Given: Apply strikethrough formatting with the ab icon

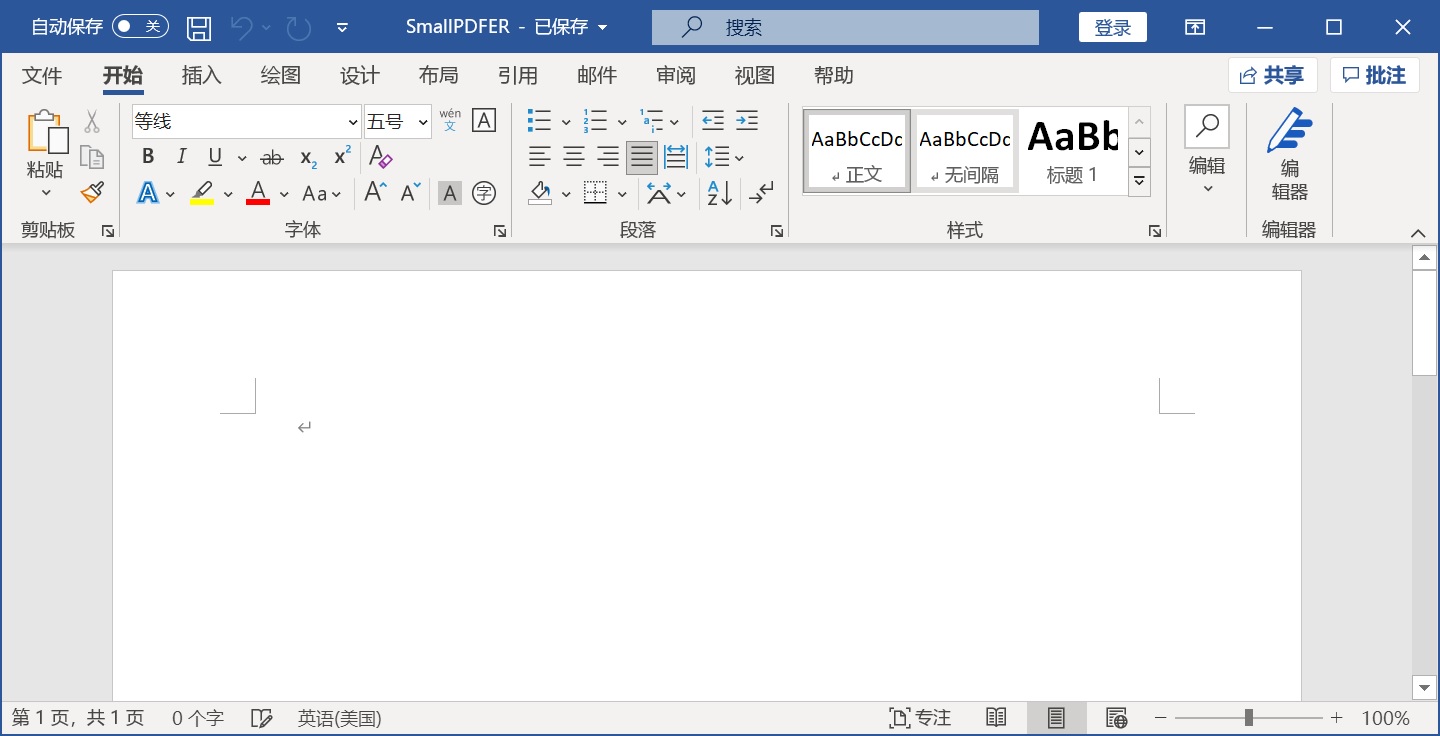Looking at the screenshot, I should 271,157.
